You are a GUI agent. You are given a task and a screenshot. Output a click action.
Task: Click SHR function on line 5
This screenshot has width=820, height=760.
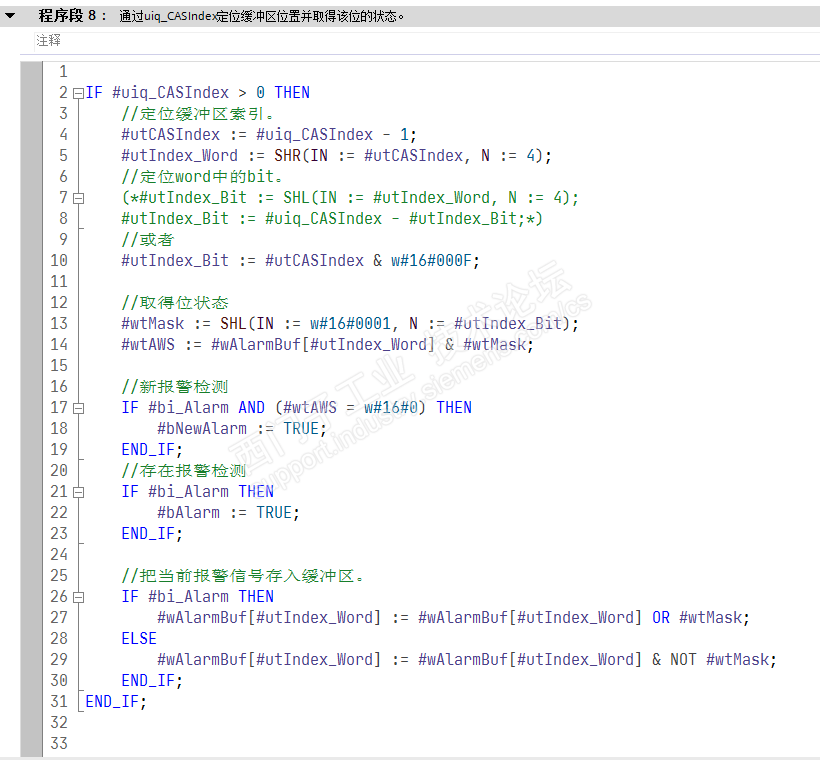[287, 156]
